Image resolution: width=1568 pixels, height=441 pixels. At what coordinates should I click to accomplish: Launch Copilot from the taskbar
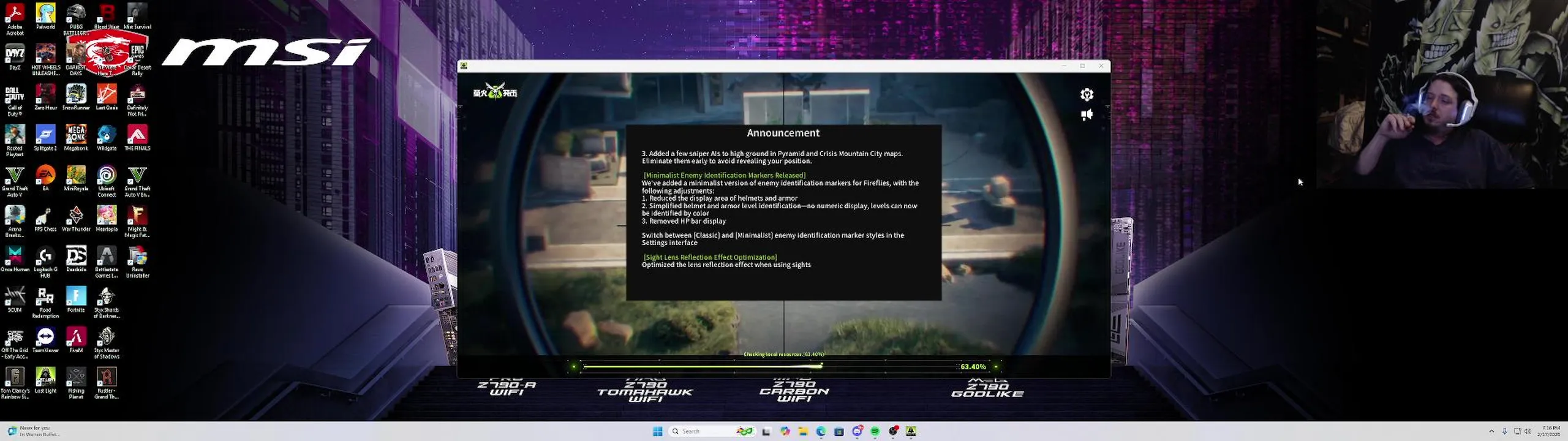[x=785, y=431]
